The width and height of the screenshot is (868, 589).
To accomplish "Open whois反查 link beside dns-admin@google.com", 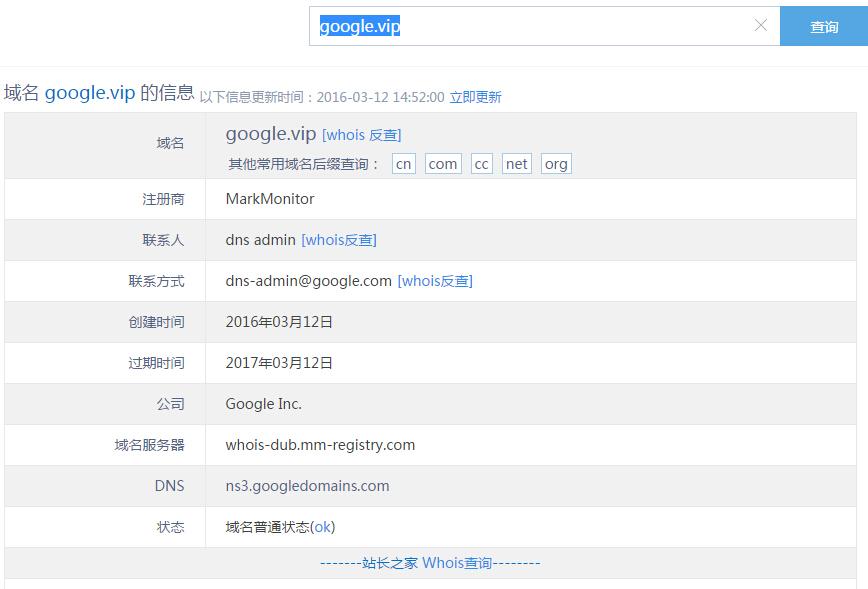I will 435,281.
